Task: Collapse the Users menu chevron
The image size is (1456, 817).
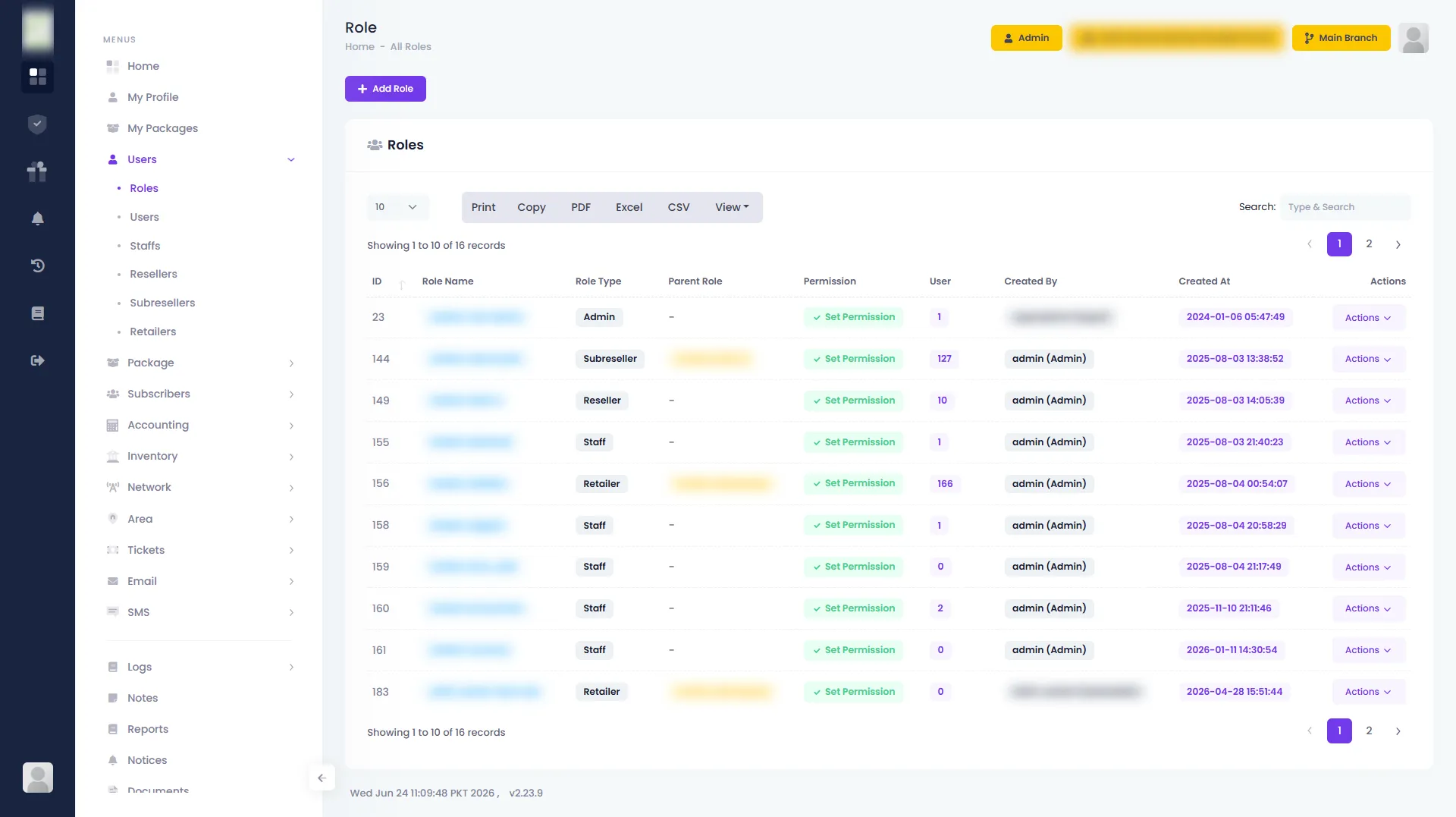Action: [291, 159]
